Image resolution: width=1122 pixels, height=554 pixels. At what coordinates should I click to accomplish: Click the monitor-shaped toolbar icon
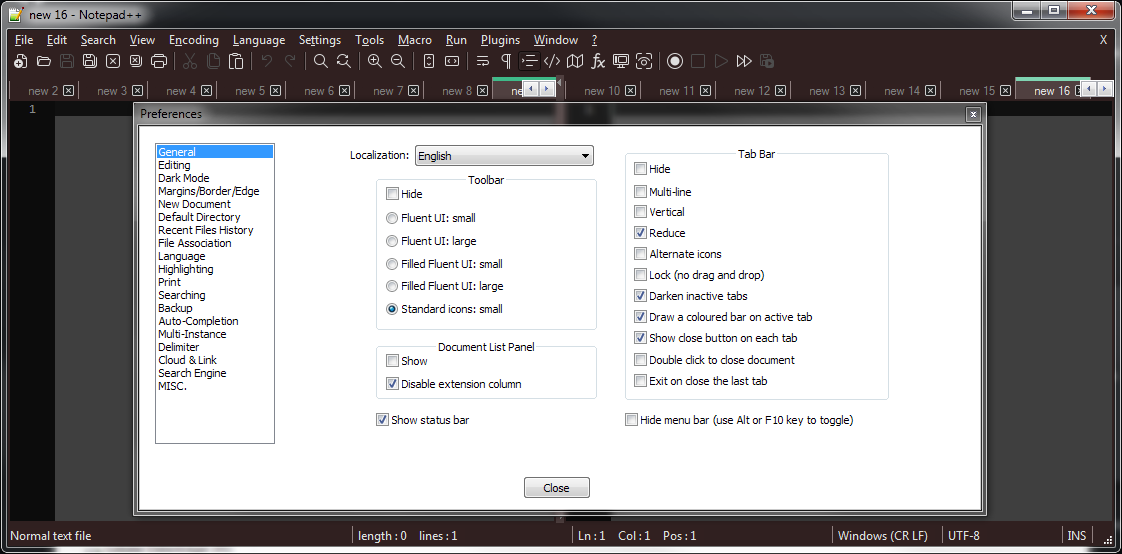click(621, 61)
